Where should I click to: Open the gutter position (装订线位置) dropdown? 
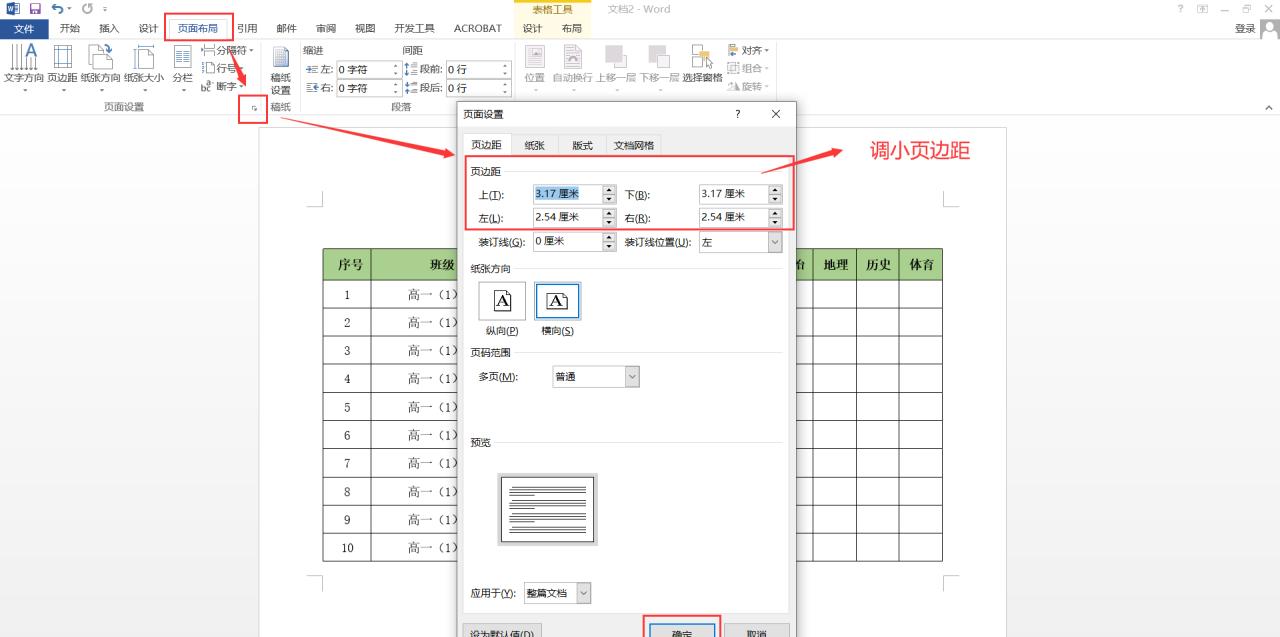740,242
